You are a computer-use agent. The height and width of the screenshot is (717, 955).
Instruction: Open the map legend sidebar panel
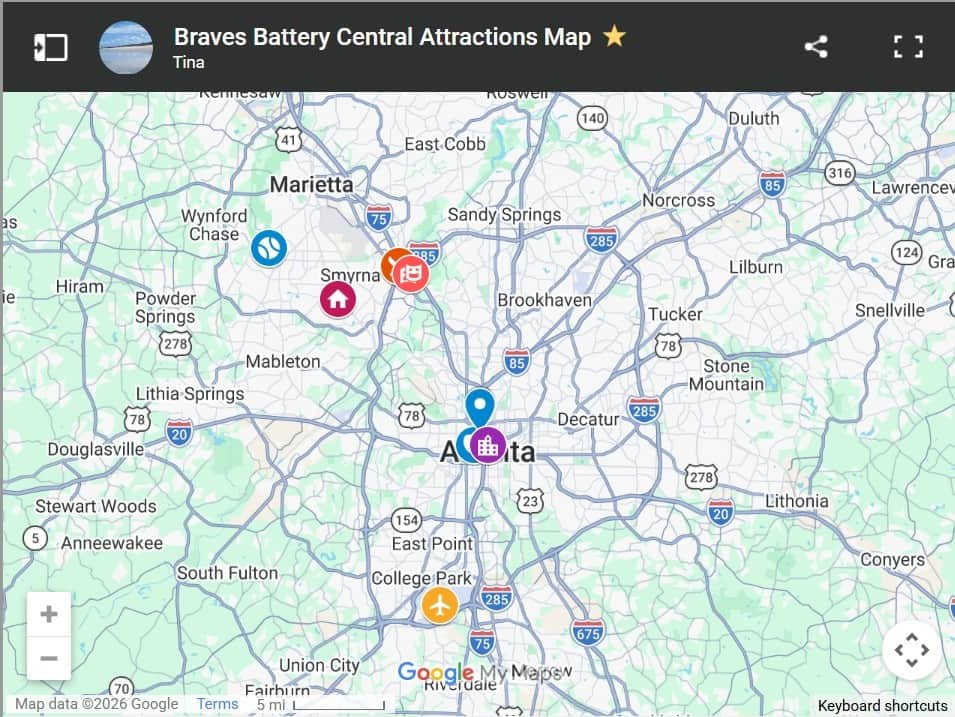tap(51, 48)
